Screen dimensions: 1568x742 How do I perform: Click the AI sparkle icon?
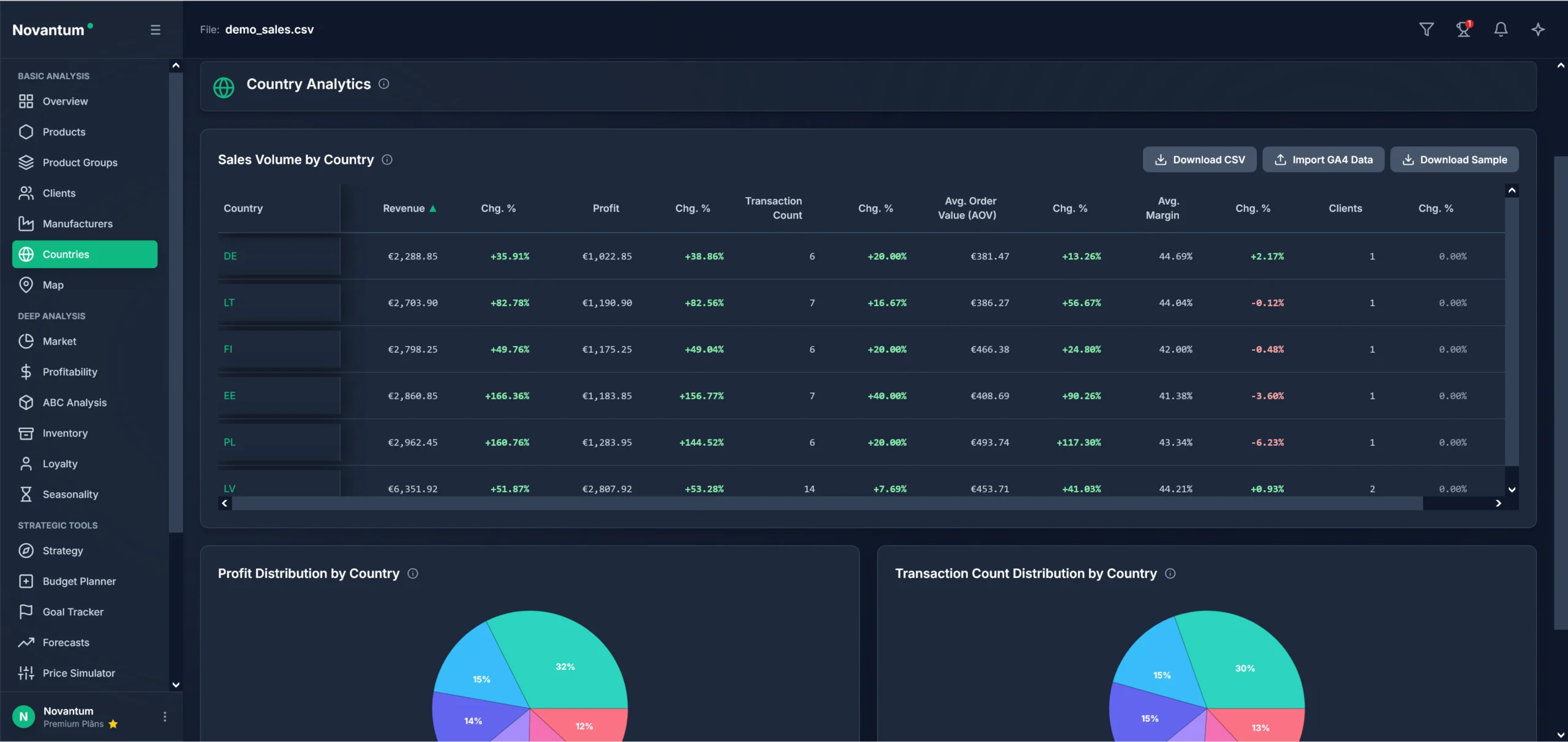(x=1538, y=29)
